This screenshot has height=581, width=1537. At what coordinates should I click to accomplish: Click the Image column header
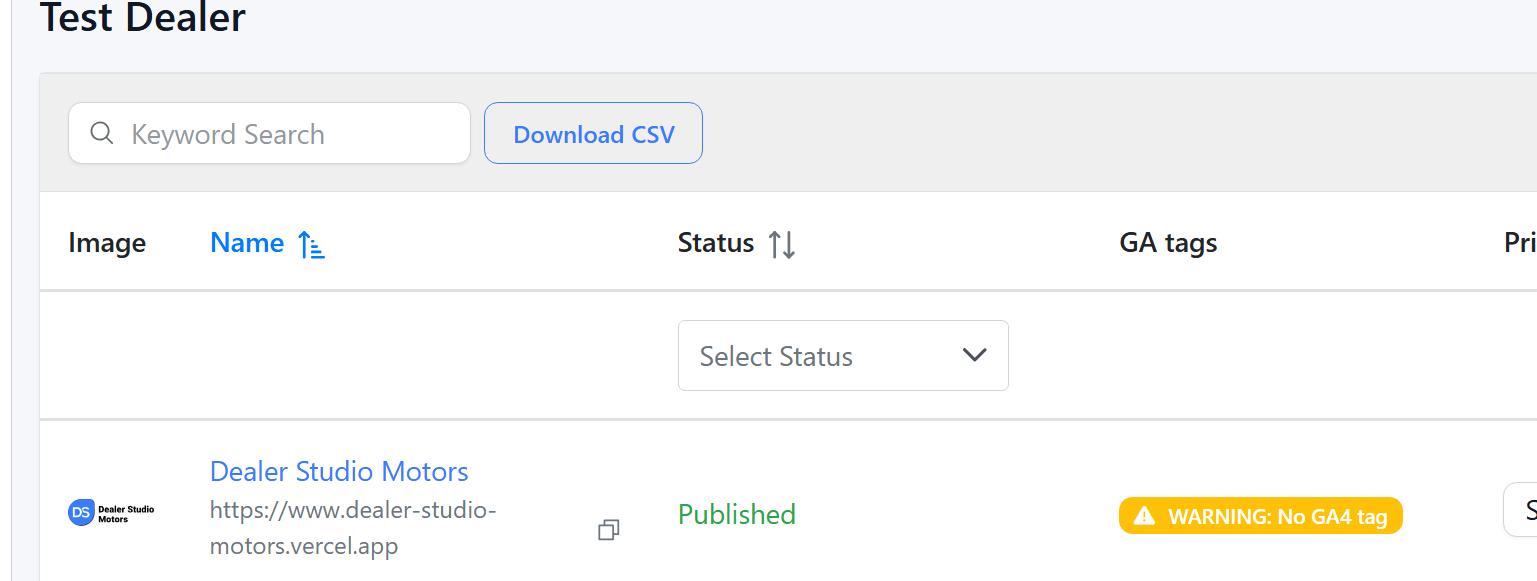click(x=107, y=243)
